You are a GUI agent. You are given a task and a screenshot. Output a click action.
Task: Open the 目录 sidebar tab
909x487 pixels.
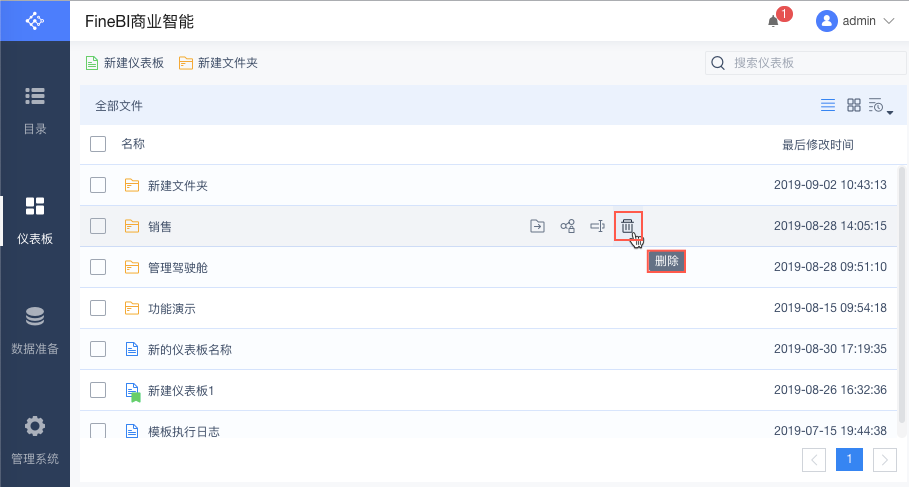click(35, 110)
